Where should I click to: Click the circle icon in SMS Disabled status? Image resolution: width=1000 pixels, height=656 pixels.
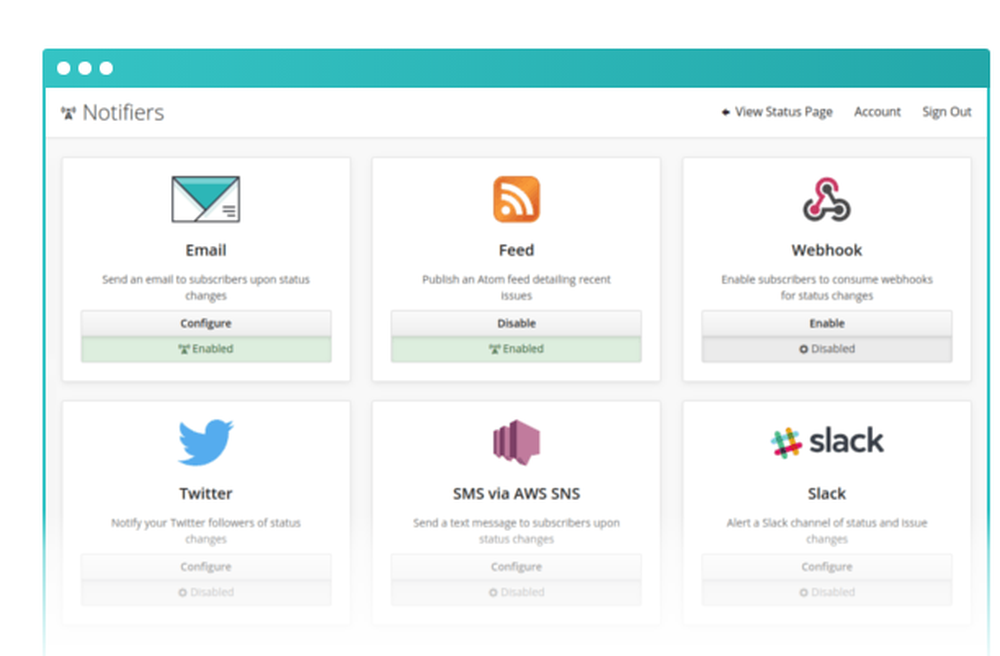493,592
